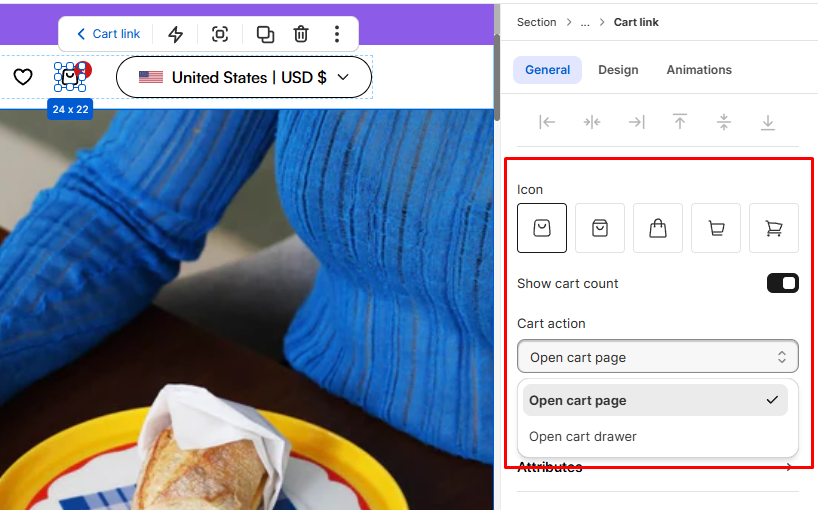Open the lightning bolt actions icon

[175, 34]
